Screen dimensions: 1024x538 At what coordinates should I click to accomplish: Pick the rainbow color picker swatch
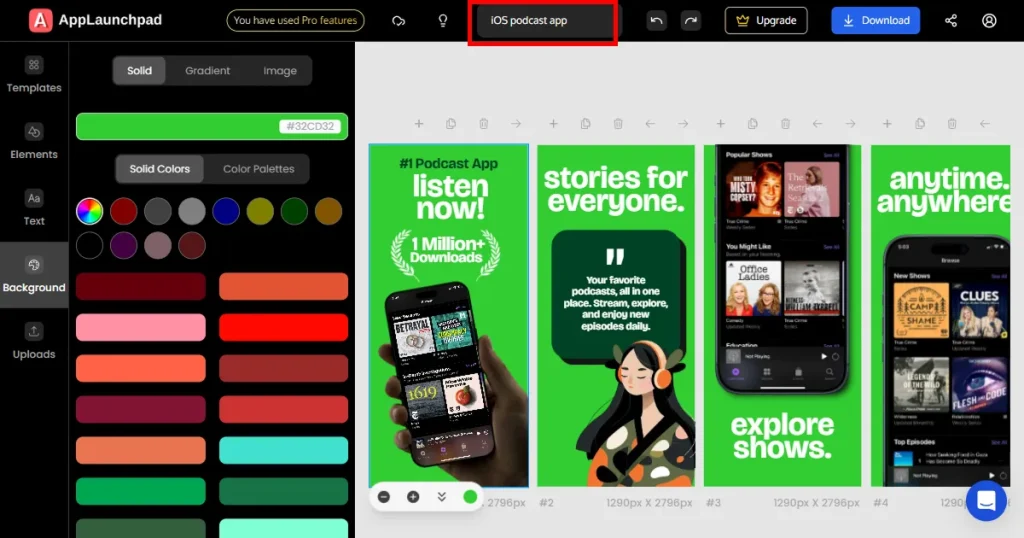pyautogui.click(x=90, y=211)
